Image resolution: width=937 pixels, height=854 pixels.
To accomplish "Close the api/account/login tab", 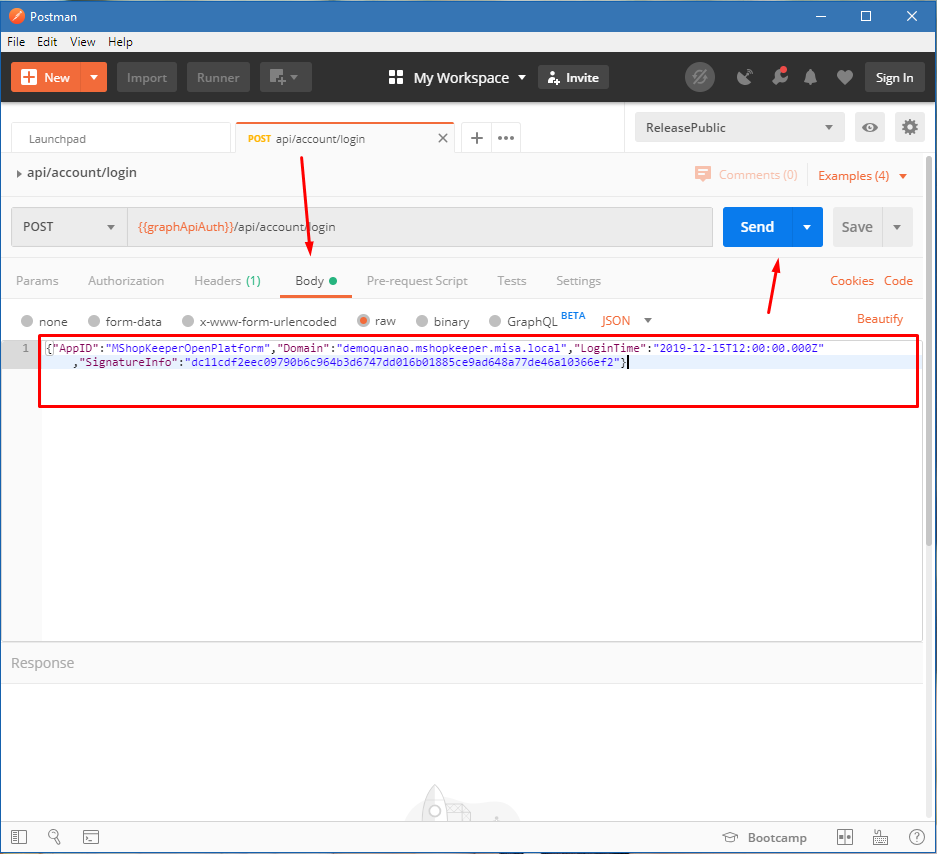I will pos(443,139).
